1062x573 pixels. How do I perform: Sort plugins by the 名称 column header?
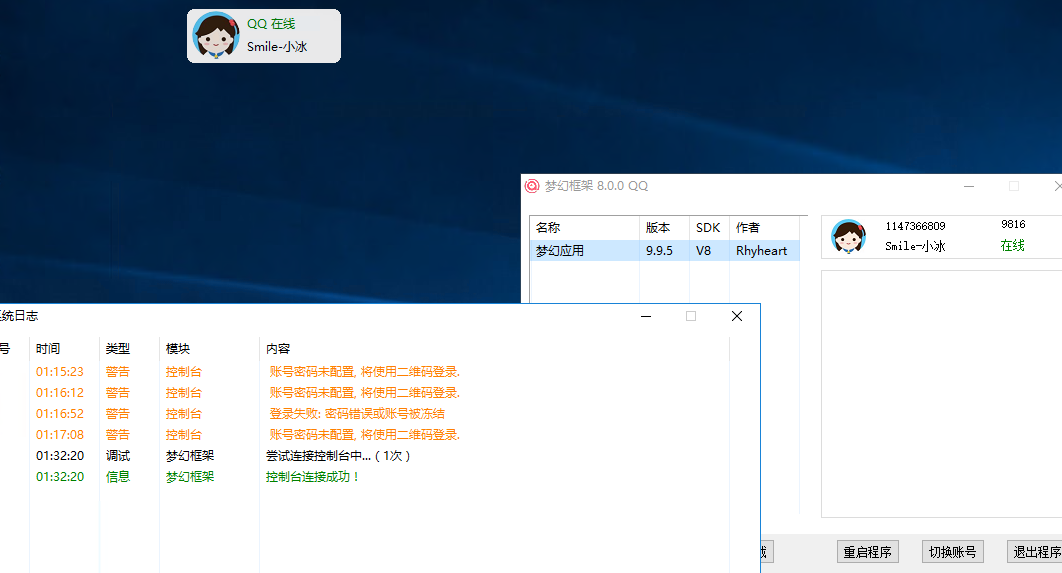click(584, 228)
